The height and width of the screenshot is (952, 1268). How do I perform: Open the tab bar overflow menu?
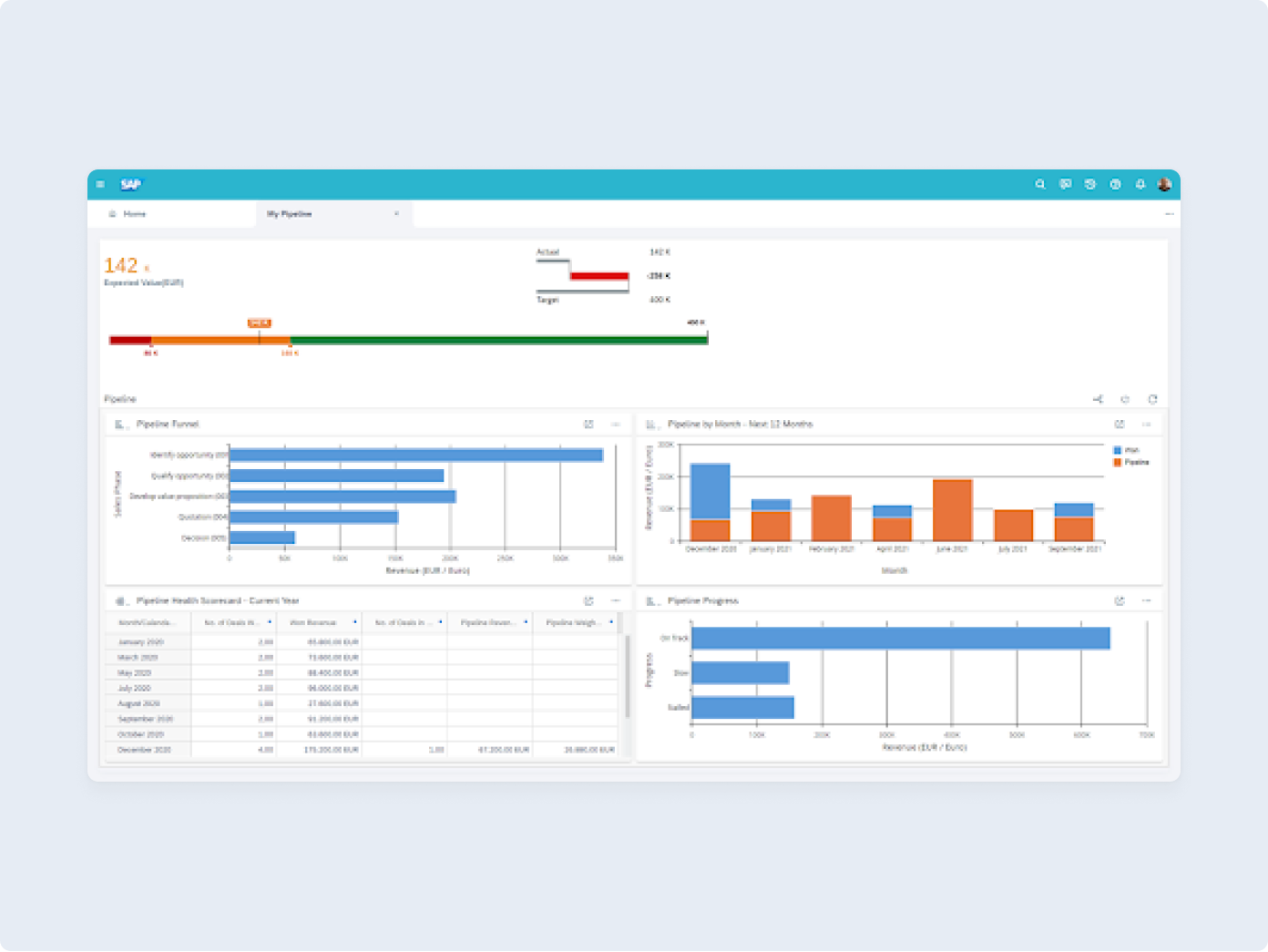tap(1169, 214)
